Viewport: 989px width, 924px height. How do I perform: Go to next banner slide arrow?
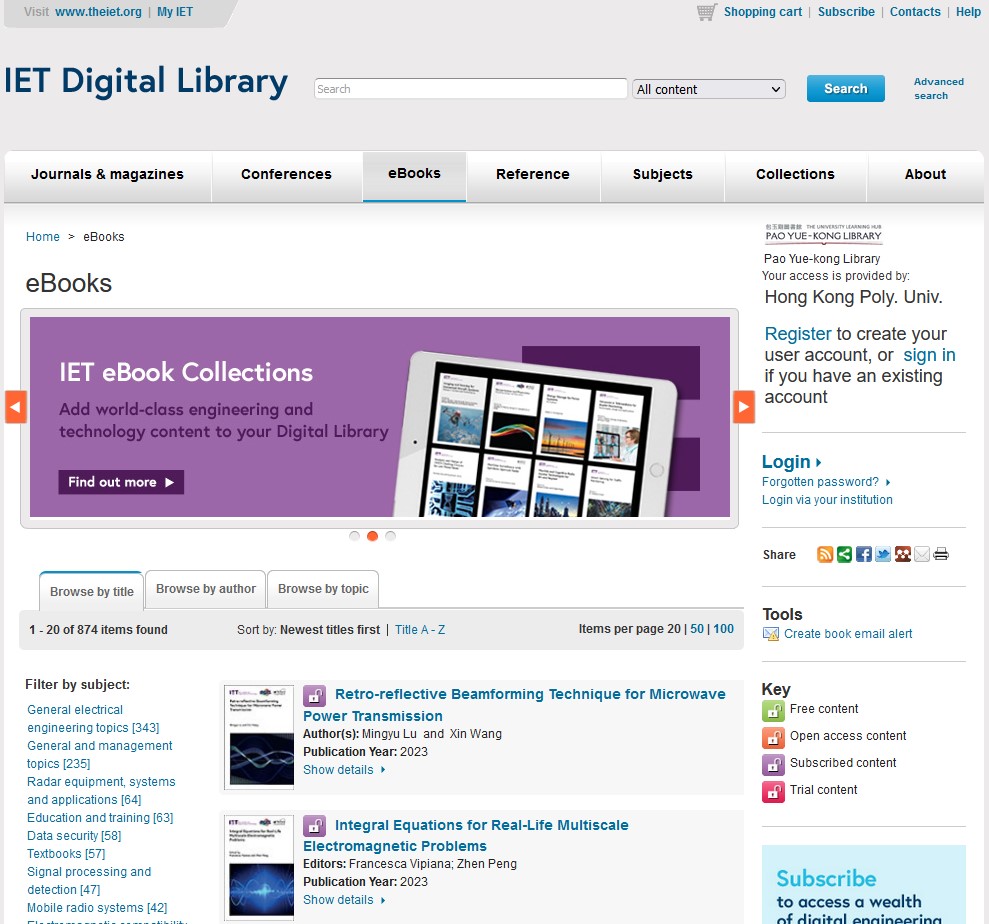click(744, 407)
